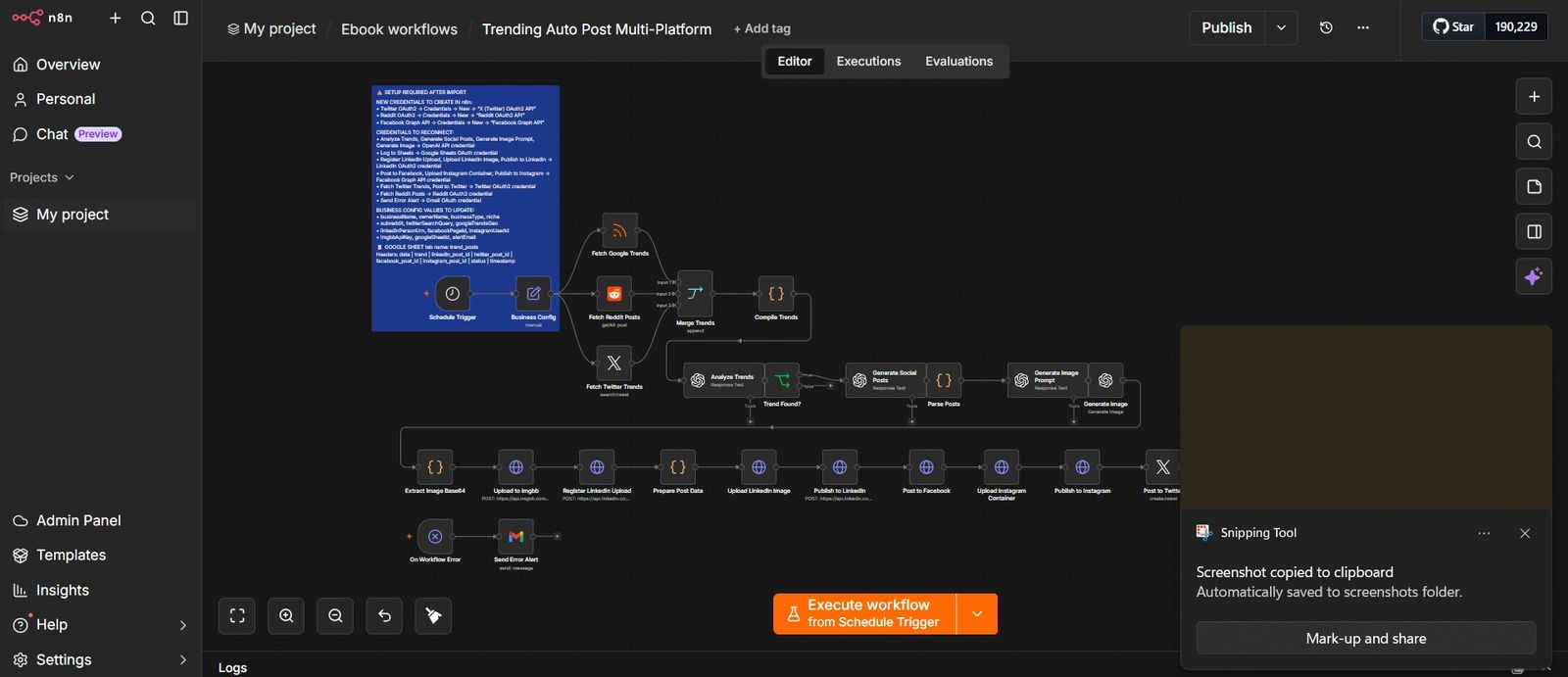This screenshot has width=1568, height=677.
Task: Select the On Workflow Error node
Action: (435, 536)
